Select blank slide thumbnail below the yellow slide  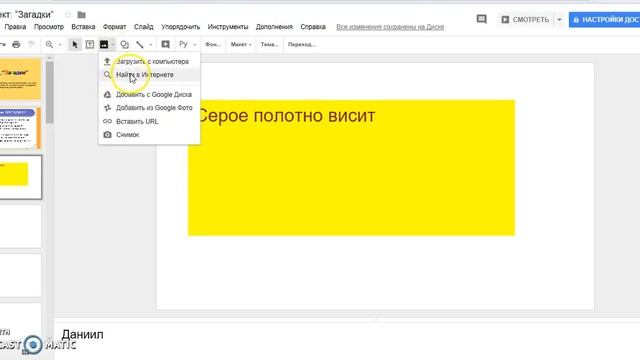pyautogui.click(x=20, y=226)
